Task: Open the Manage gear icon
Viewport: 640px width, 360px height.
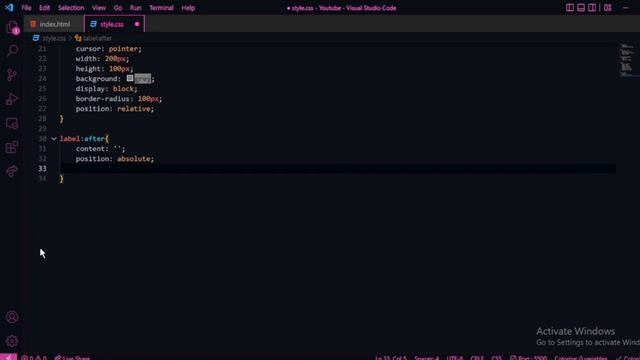Action: (12, 341)
